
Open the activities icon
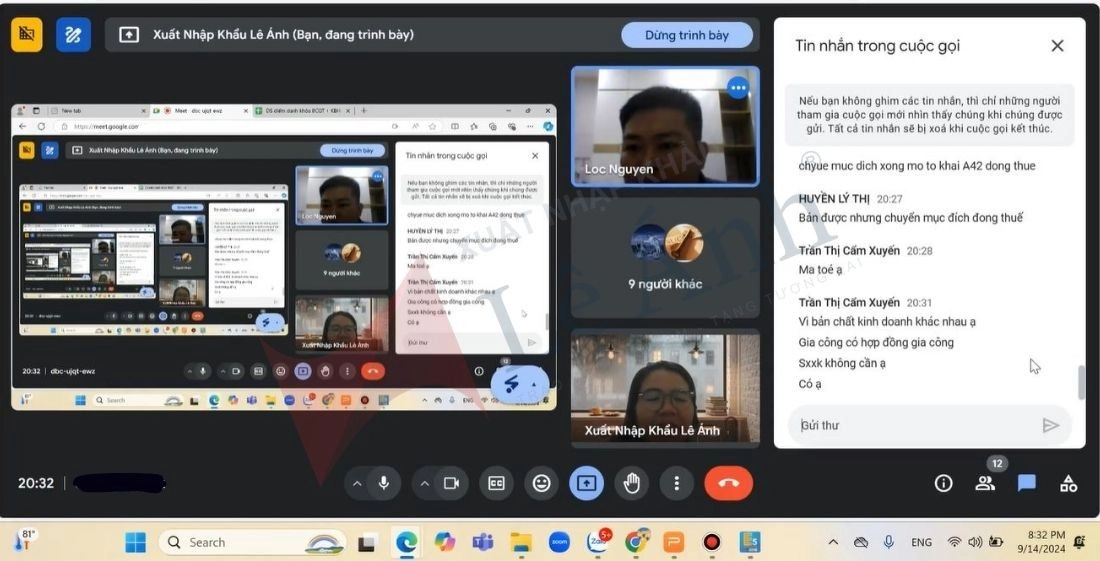[x=1069, y=483]
